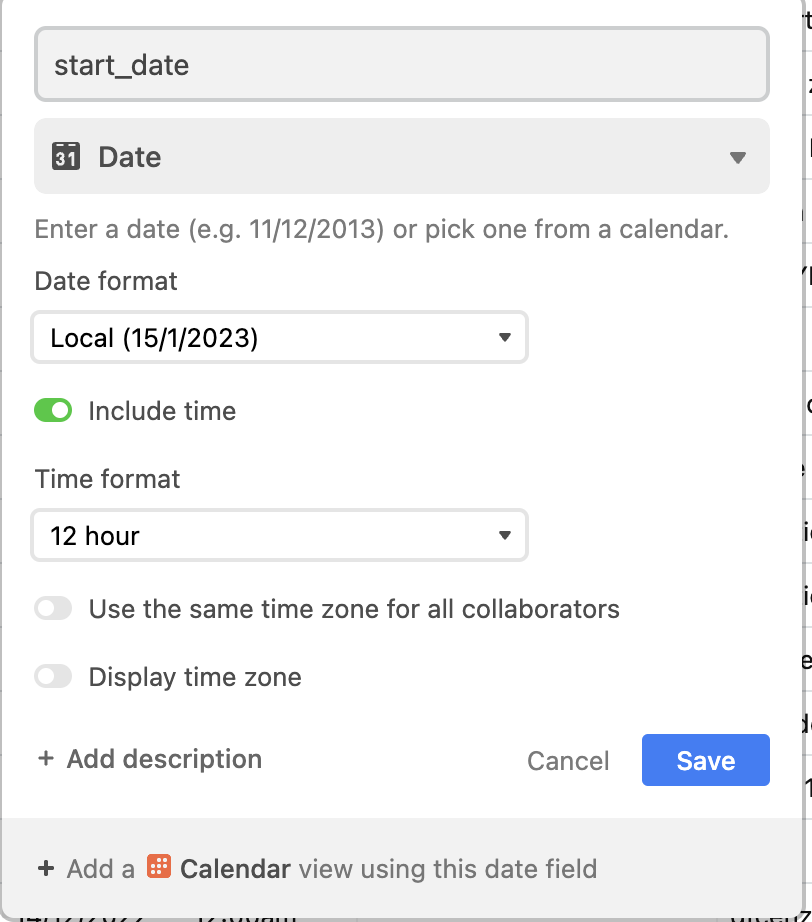Open the Time format 12 hour dropdown
Image resolution: width=812 pixels, height=922 pixels.
point(279,535)
